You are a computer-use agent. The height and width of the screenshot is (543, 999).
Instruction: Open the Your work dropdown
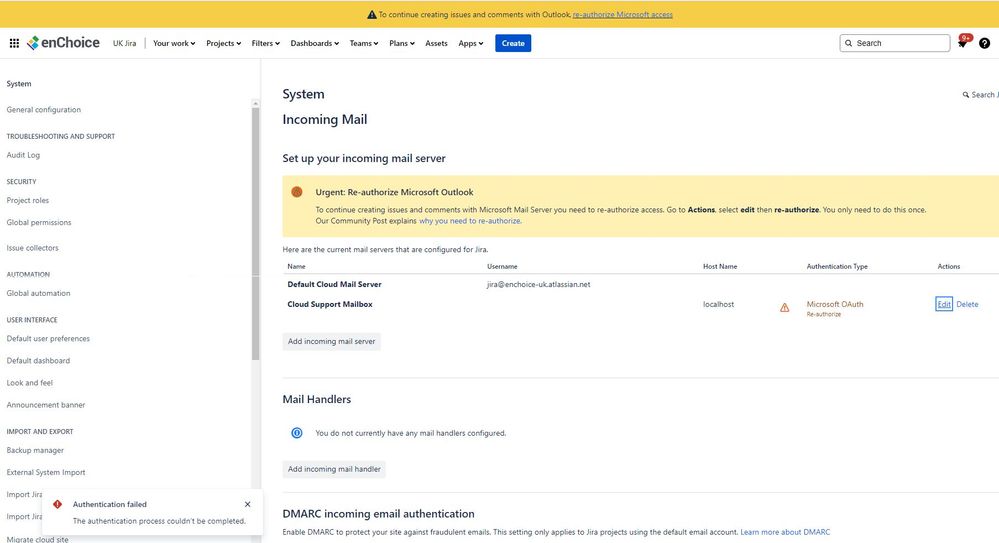point(174,43)
